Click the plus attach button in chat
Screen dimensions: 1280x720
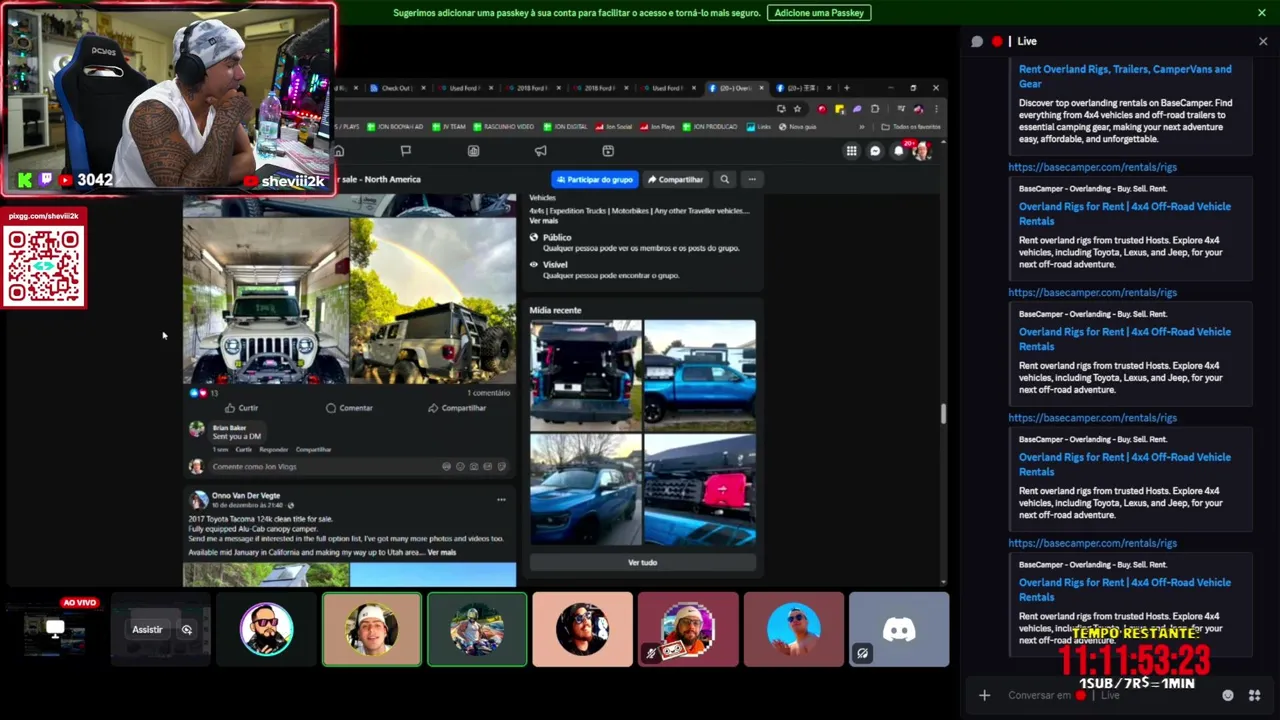pyautogui.click(x=984, y=695)
